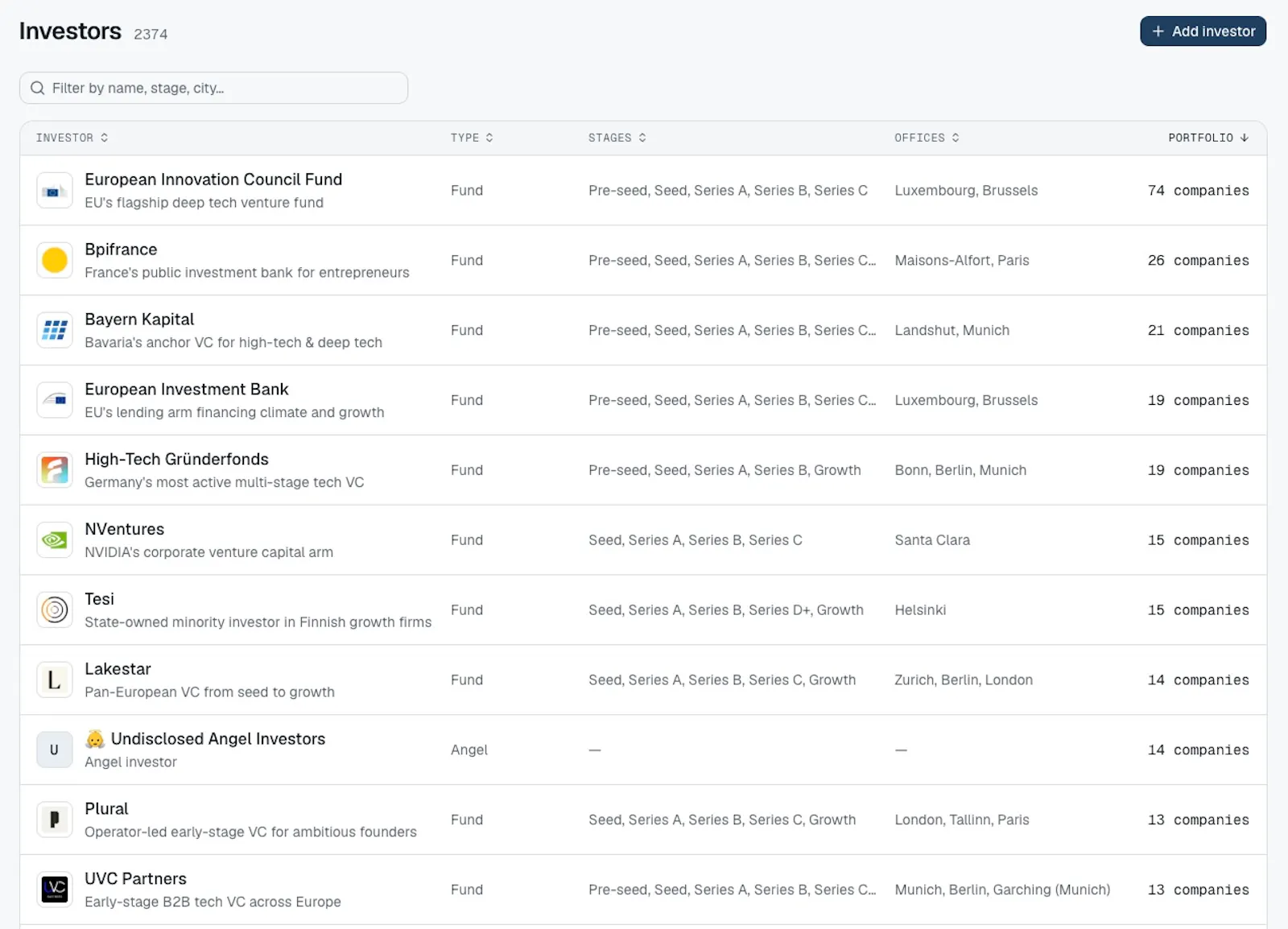Click the European Innovation Council Fund logo
Image resolution: width=1288 pixels, height=929 pixels.
[55, 191]
